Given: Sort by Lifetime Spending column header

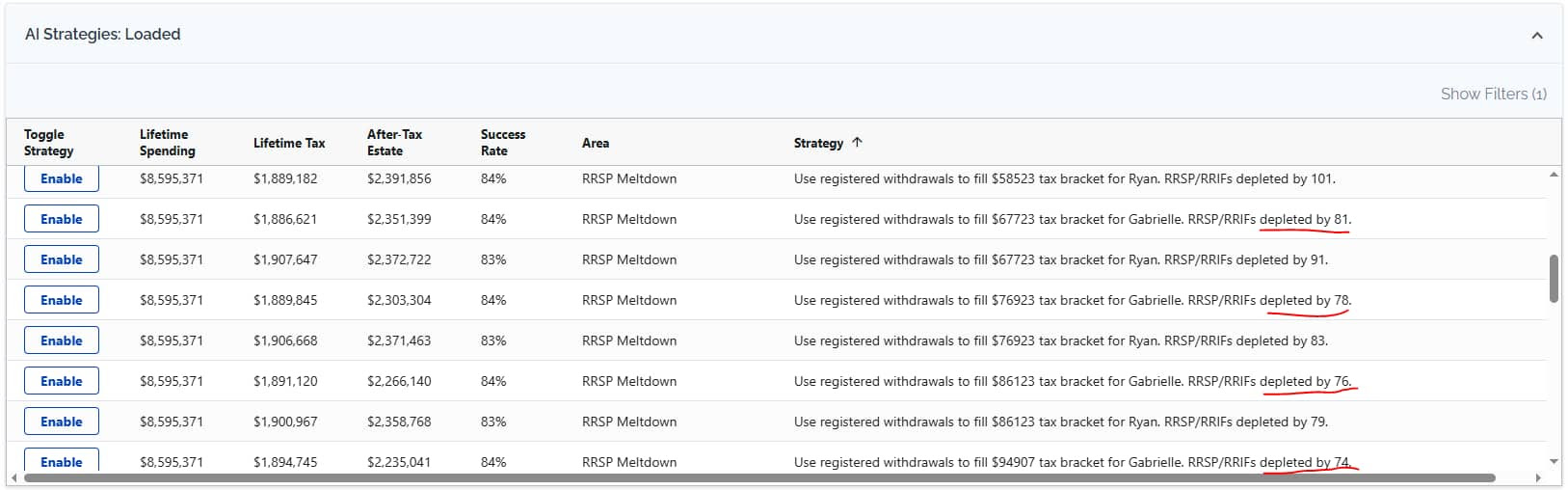Looking at the screenshot, I should point(167,143).
